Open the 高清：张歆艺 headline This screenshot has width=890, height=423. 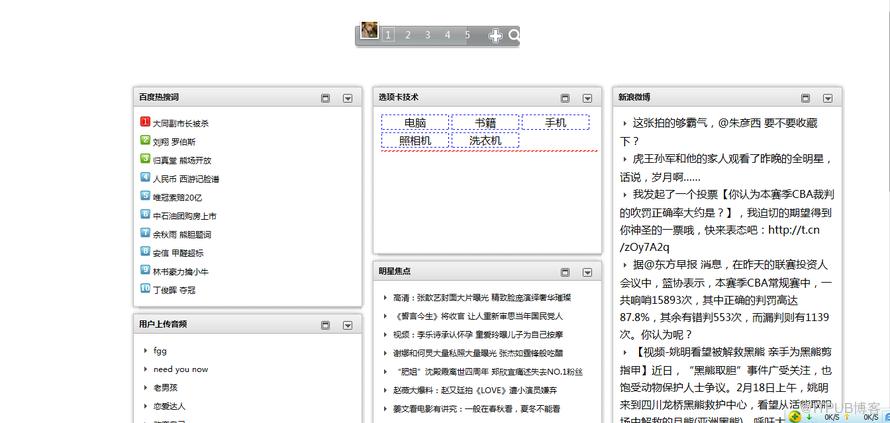[x=482, y=298]
